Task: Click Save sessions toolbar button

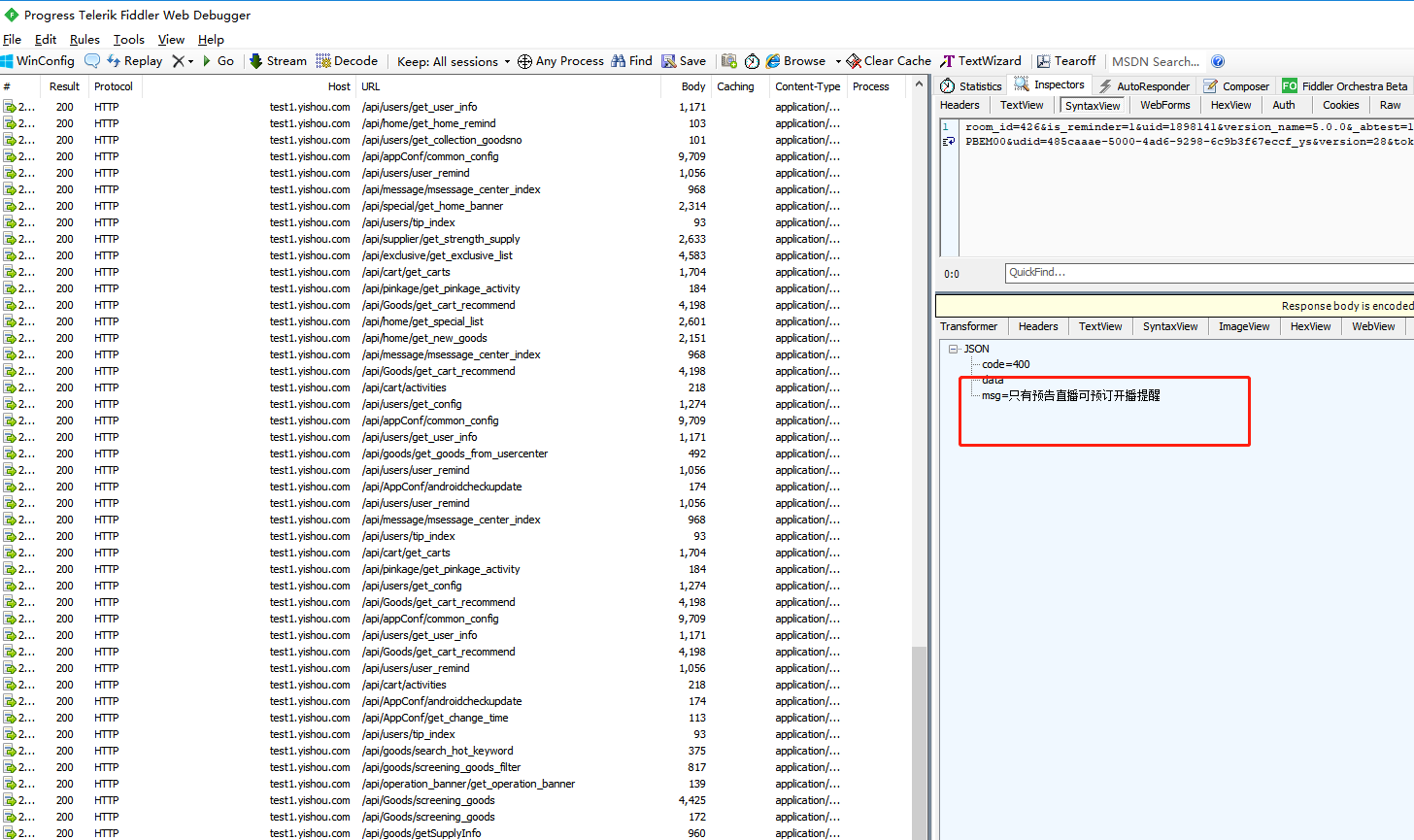Action: [x=684, y=61]
